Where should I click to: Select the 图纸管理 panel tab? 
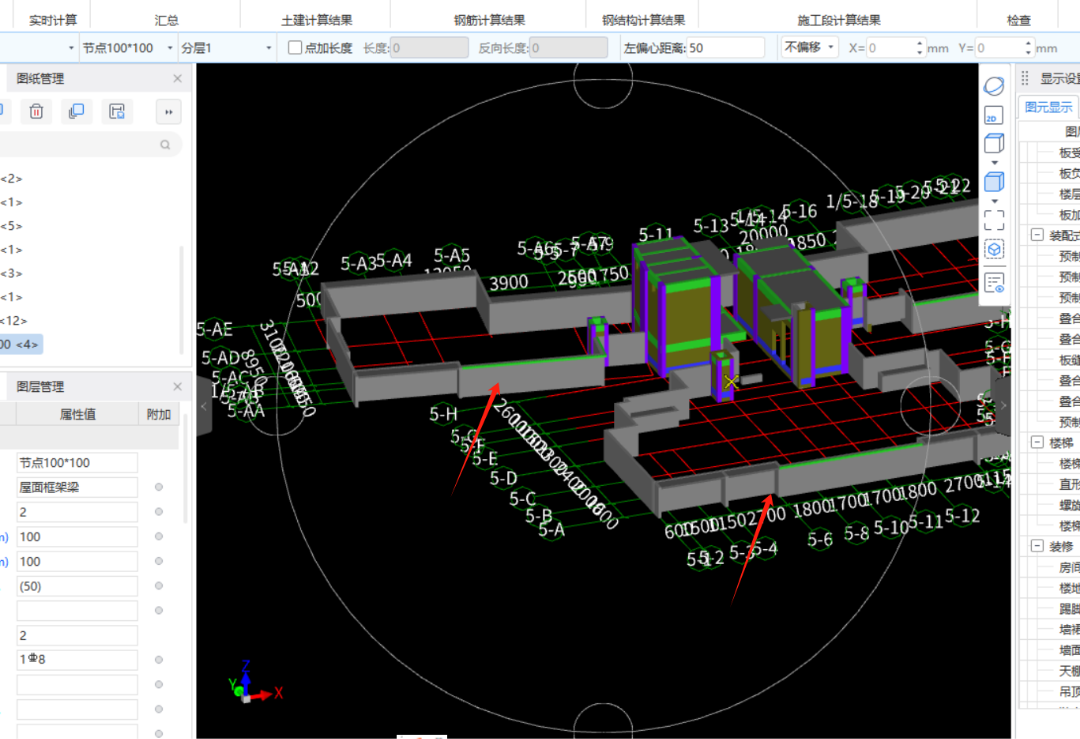click(x=41, y=79)
